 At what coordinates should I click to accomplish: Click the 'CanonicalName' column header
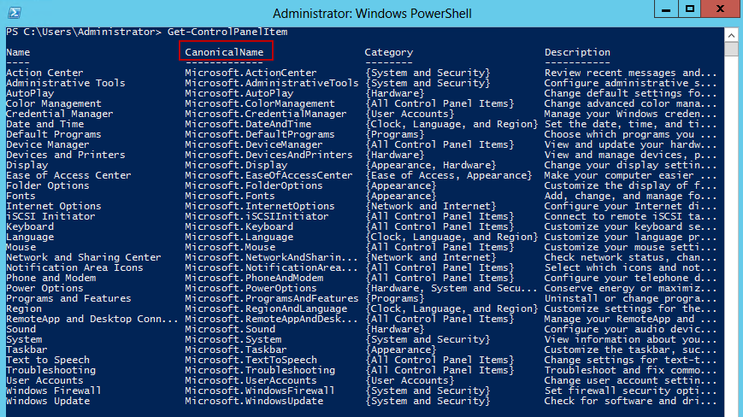tap(224, 52)
